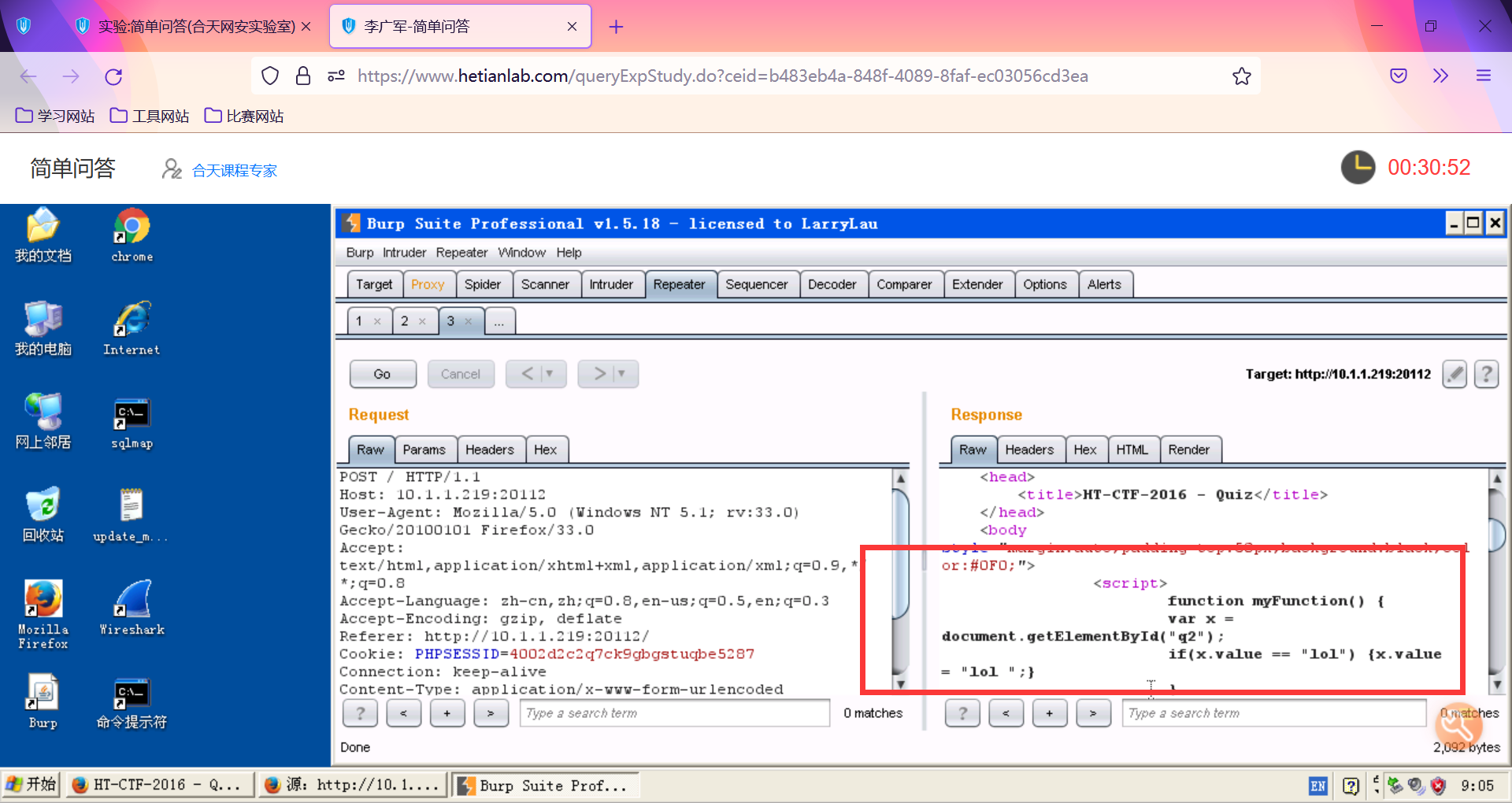Launch the Internet Explorer desktop shortcut
Image resolution: width=1512 pixels, height=803 pixels.
tap(132, 328)
